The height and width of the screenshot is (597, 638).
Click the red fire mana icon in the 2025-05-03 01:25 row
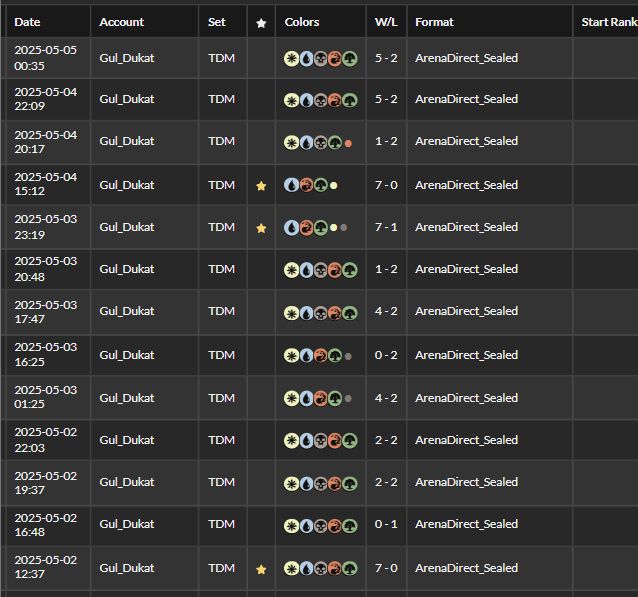tap(321, 398)
